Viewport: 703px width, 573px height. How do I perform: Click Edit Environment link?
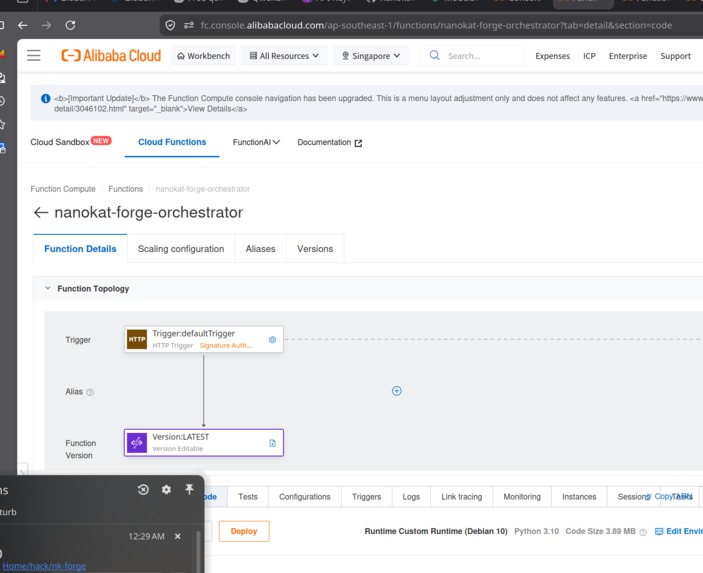(x=679, y=531)
